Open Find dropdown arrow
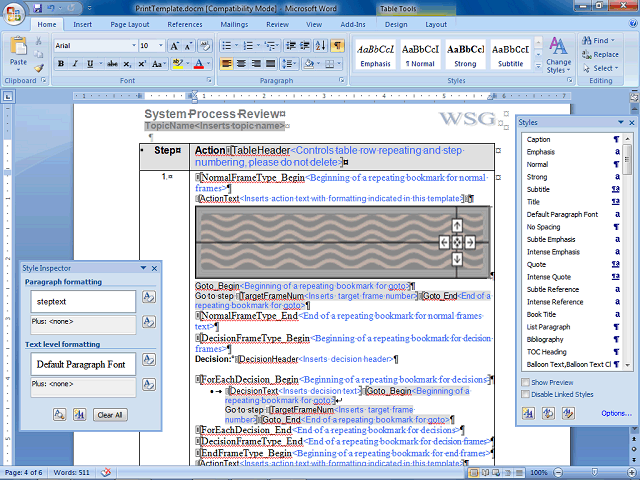 pyautogui.click(x=613, y=40)
